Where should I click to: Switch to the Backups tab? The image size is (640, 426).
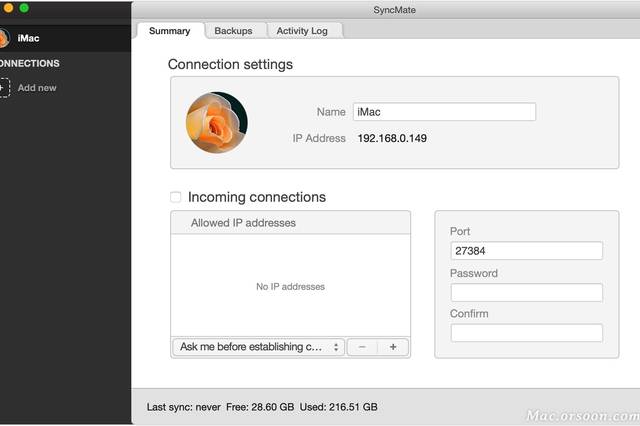tap(233, 31)
